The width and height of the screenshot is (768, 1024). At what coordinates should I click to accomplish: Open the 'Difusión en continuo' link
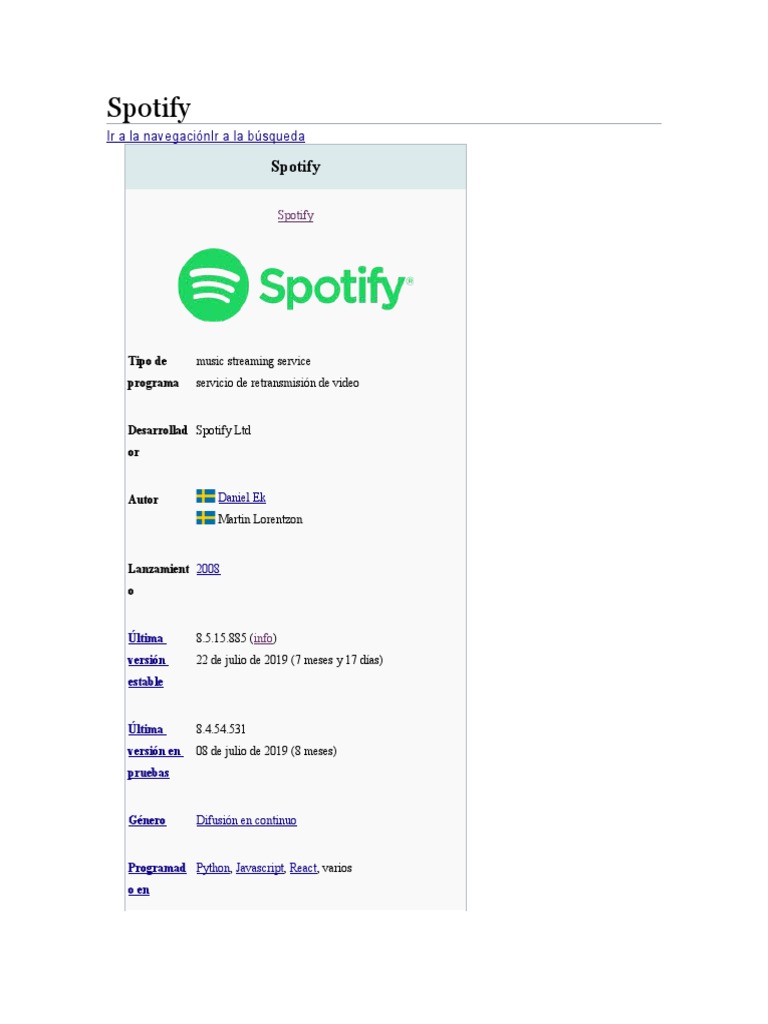(x=246, y=821)
